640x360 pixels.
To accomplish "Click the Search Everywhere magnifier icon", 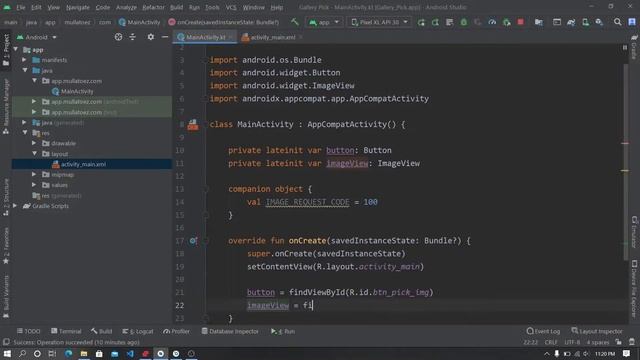I will click(x=618, y=22).
